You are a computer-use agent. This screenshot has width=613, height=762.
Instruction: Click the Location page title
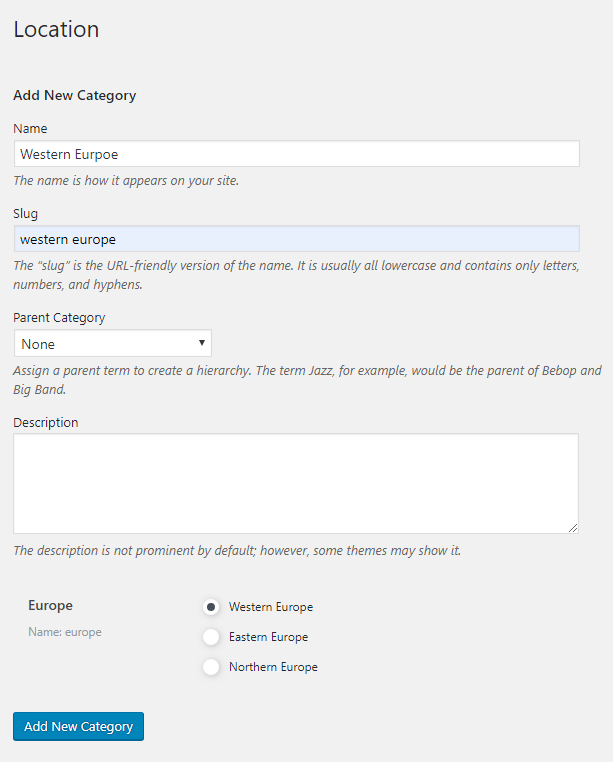56,29
